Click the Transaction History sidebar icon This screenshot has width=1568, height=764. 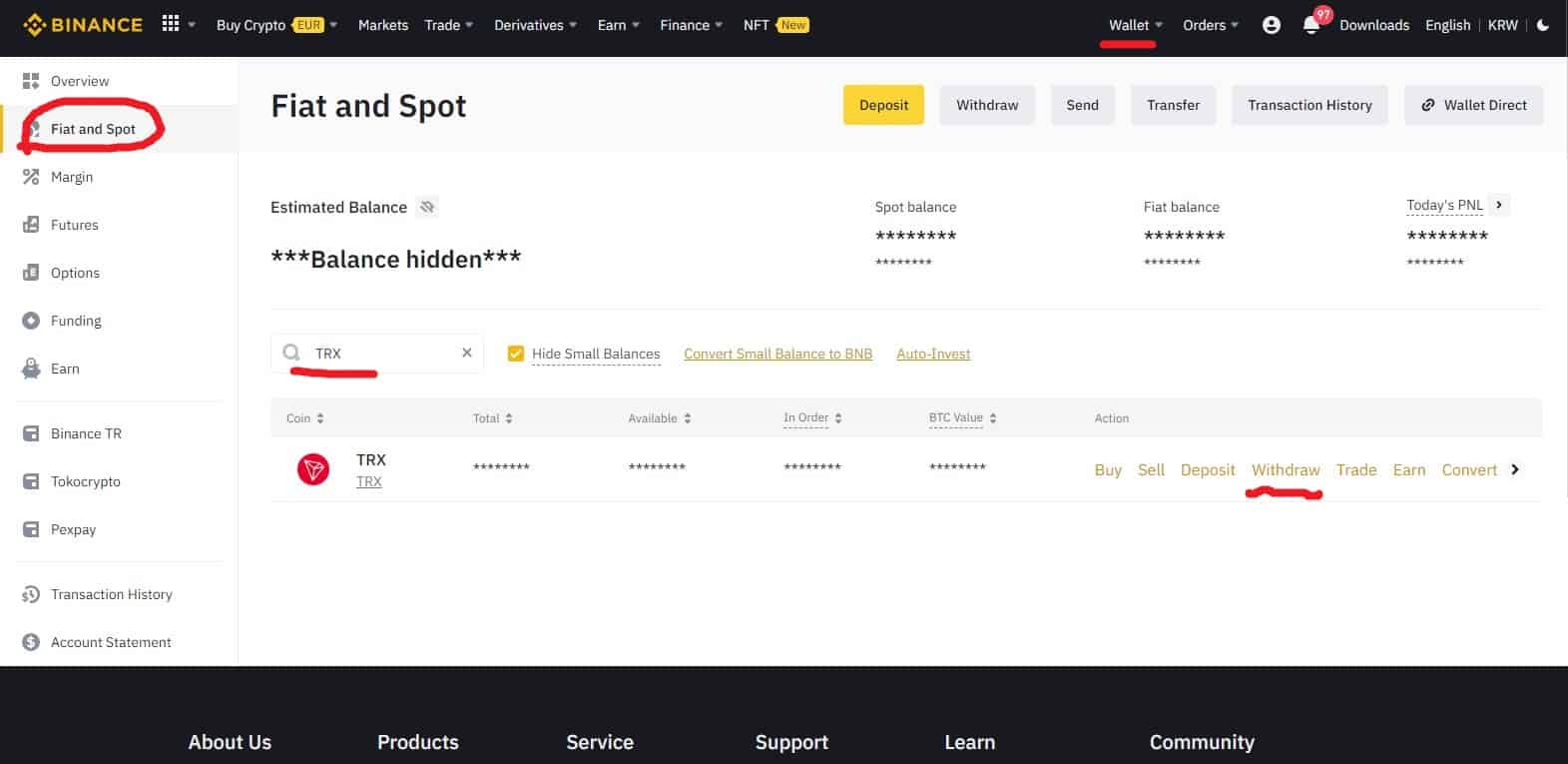31,594
